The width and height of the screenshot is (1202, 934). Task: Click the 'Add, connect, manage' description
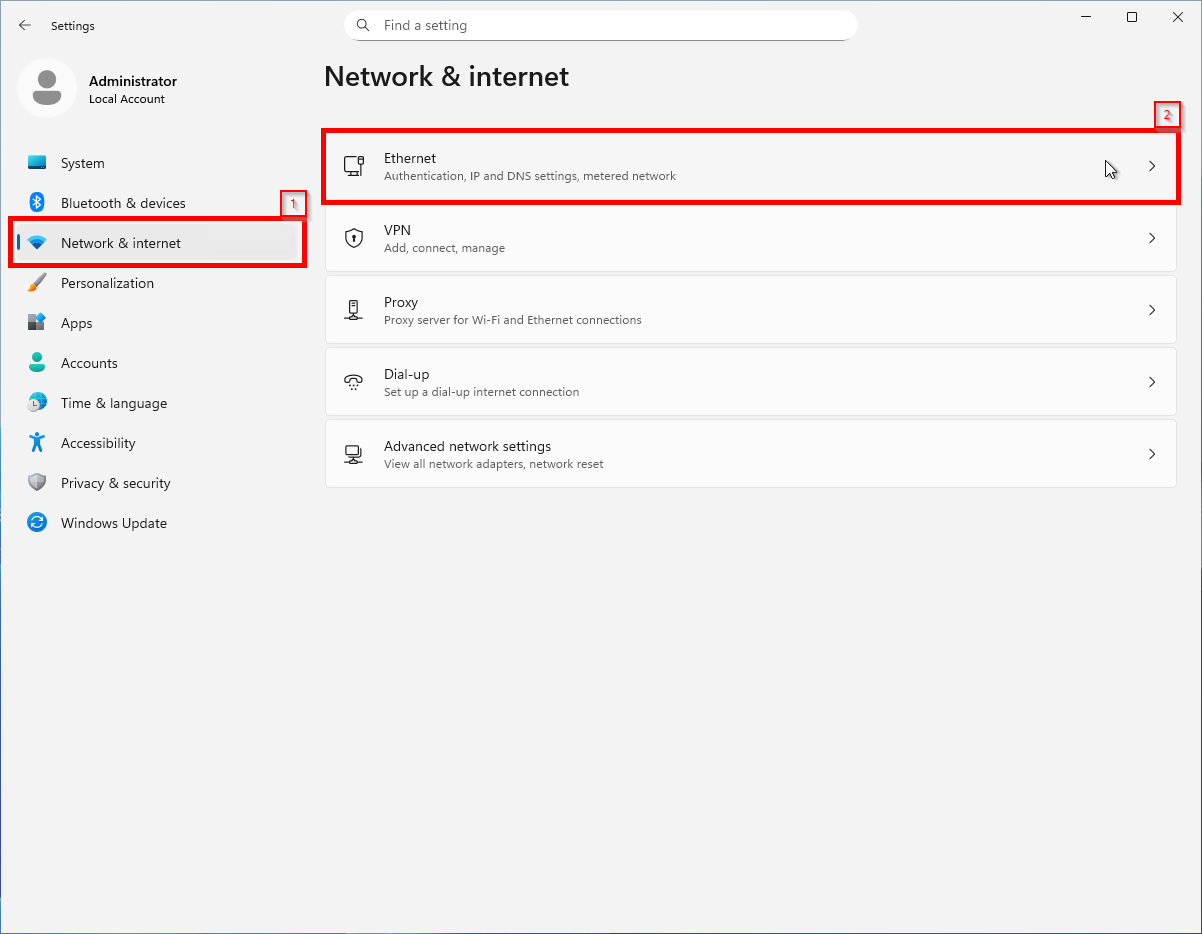[444, 248]
